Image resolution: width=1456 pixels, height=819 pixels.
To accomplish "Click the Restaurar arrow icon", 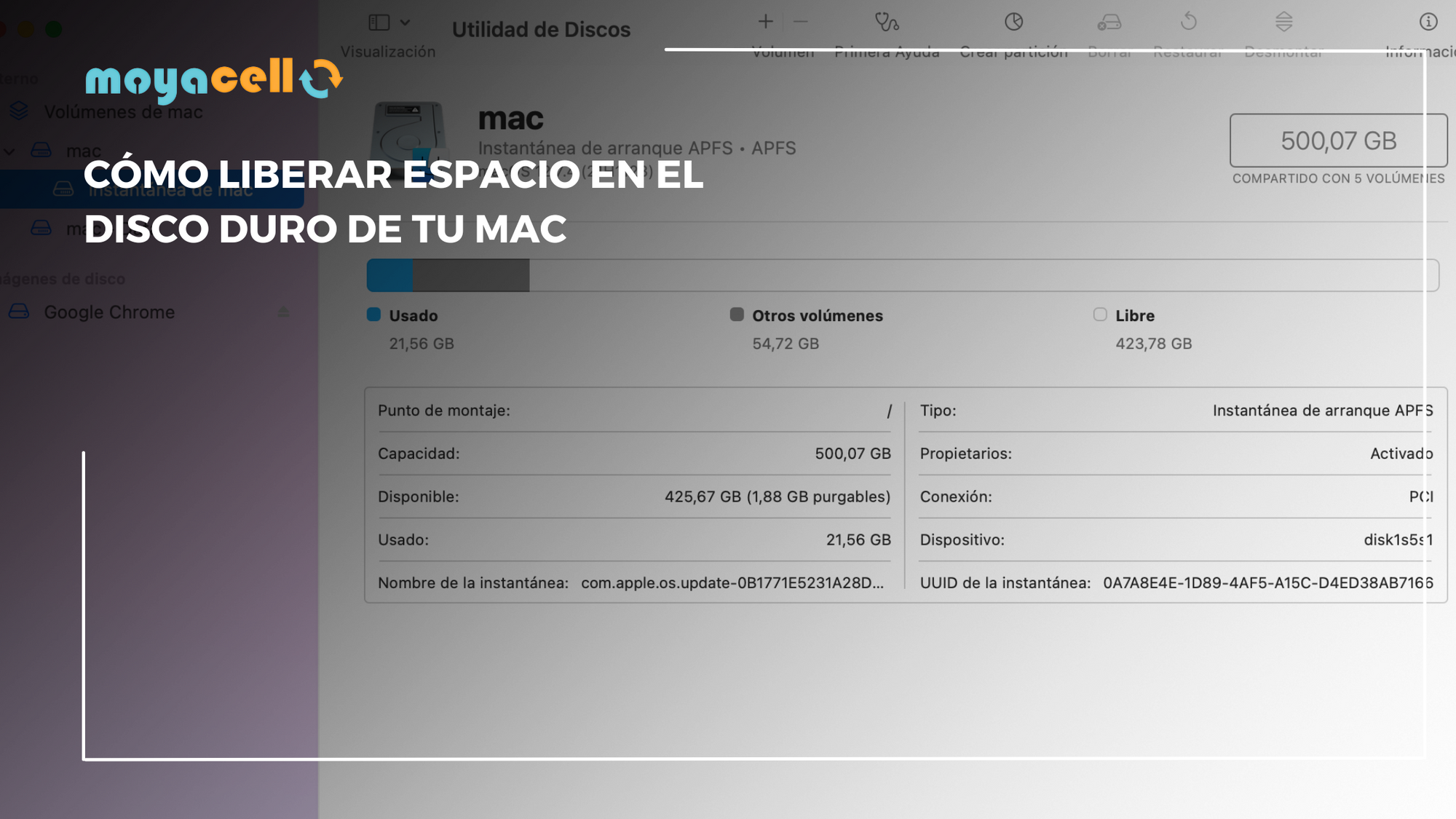I will point(1189,21).
